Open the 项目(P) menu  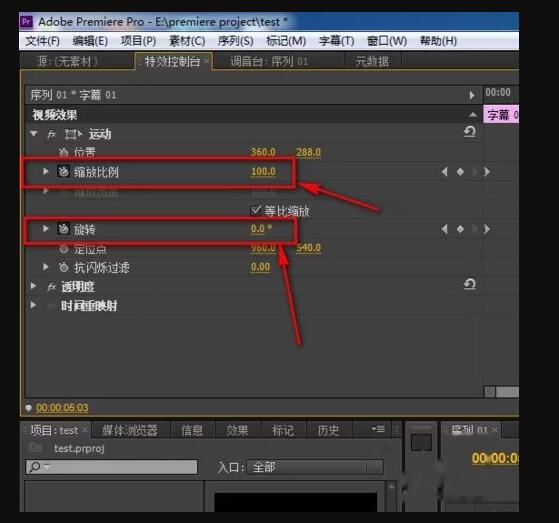click(138, 41)
